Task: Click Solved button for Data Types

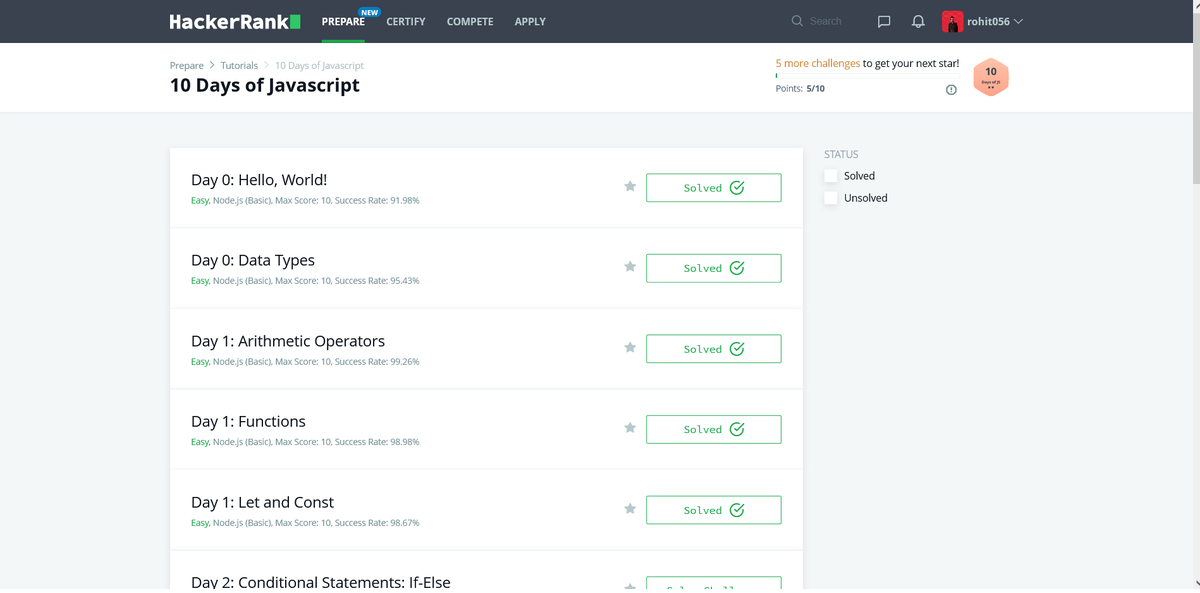Action: point(714,268)
